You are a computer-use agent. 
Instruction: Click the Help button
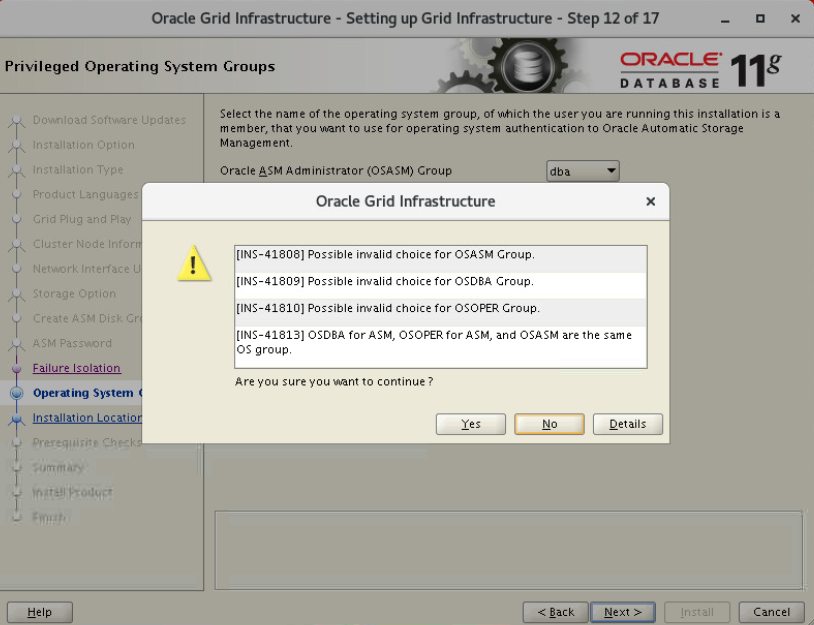(39, 612)
